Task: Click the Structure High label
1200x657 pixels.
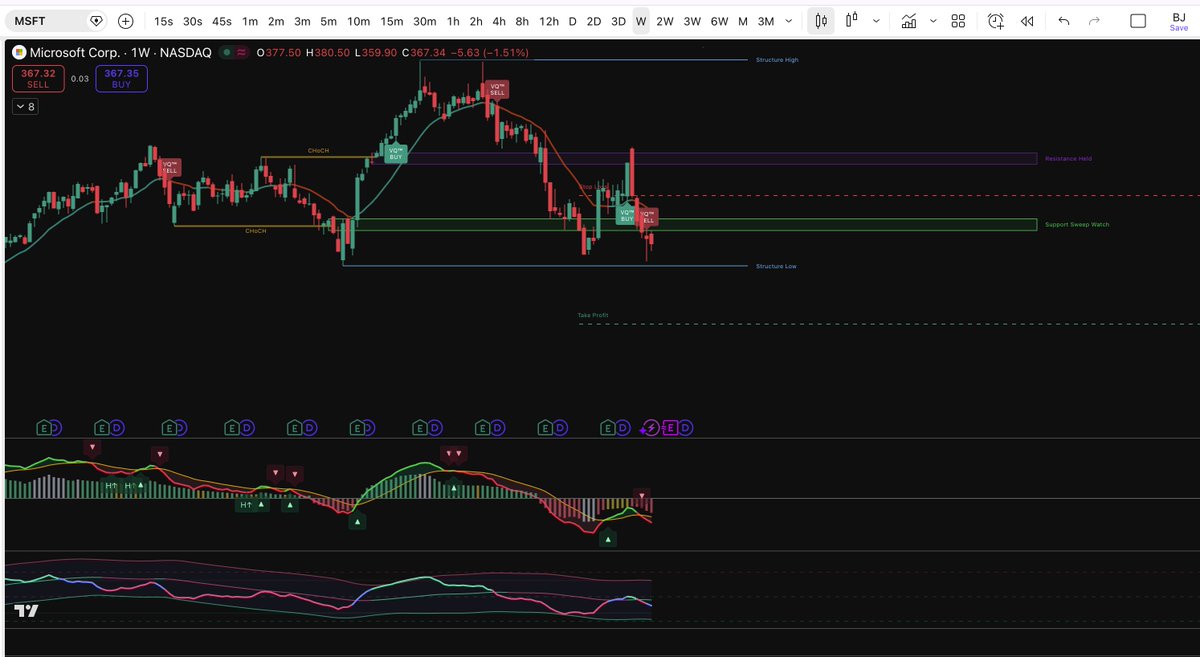Action: pyautogui.click(x=777, y=60)
